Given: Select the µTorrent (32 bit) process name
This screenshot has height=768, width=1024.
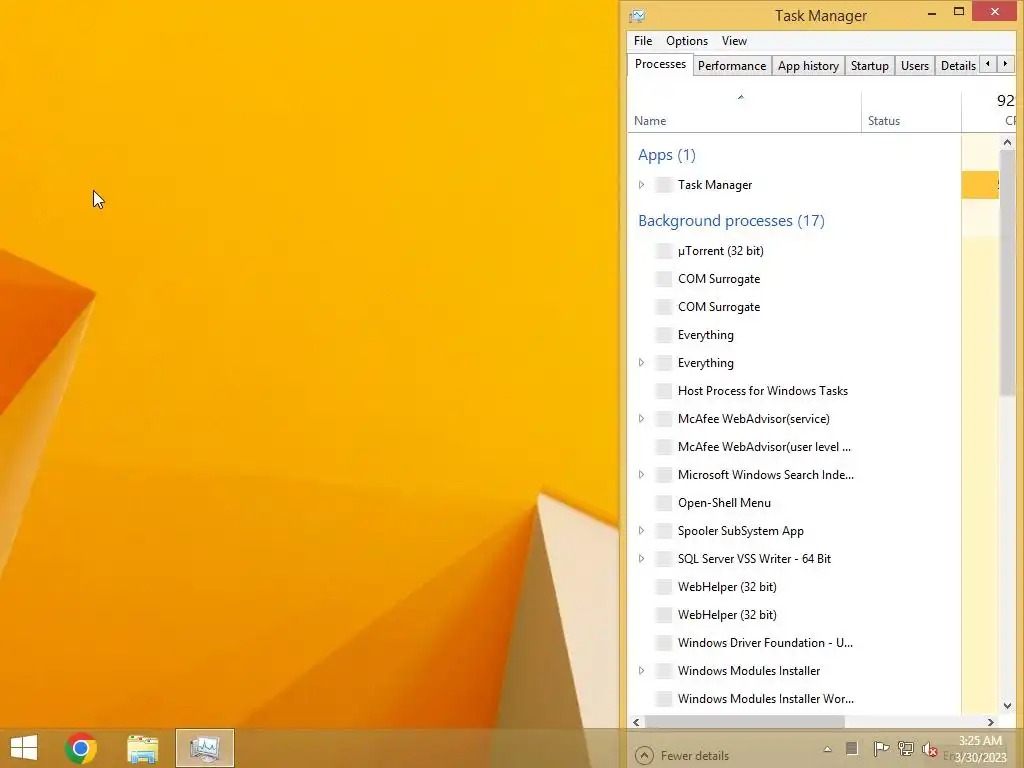Looking at the screenshot, I should [x=720, y=251].
